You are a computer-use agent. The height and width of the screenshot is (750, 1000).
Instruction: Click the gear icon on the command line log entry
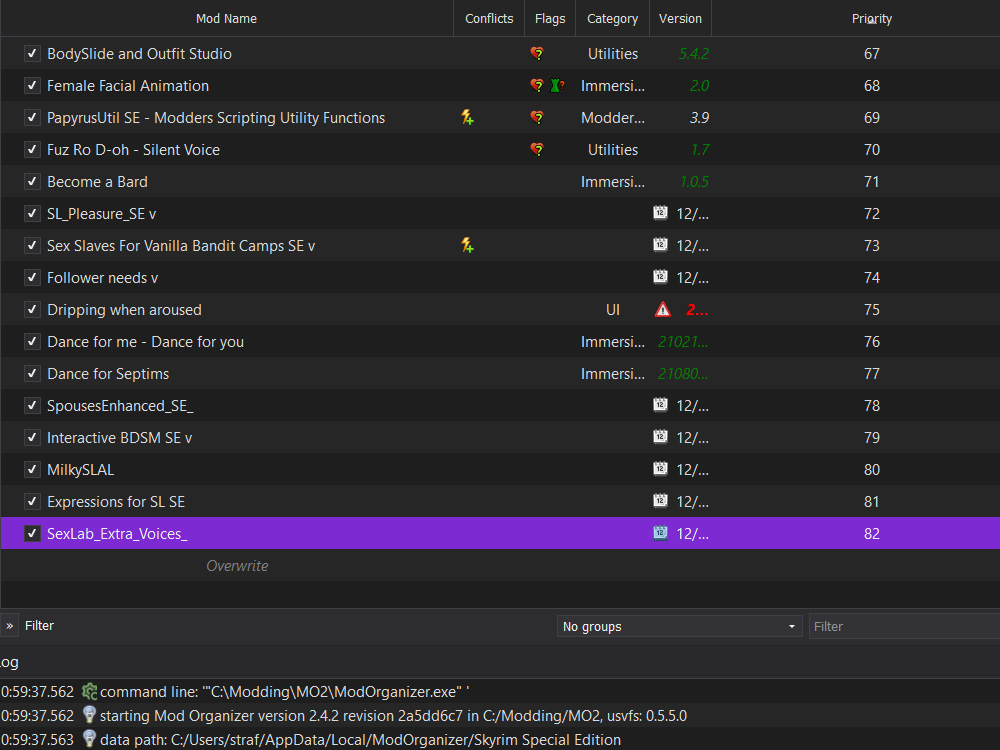(89, 691)
